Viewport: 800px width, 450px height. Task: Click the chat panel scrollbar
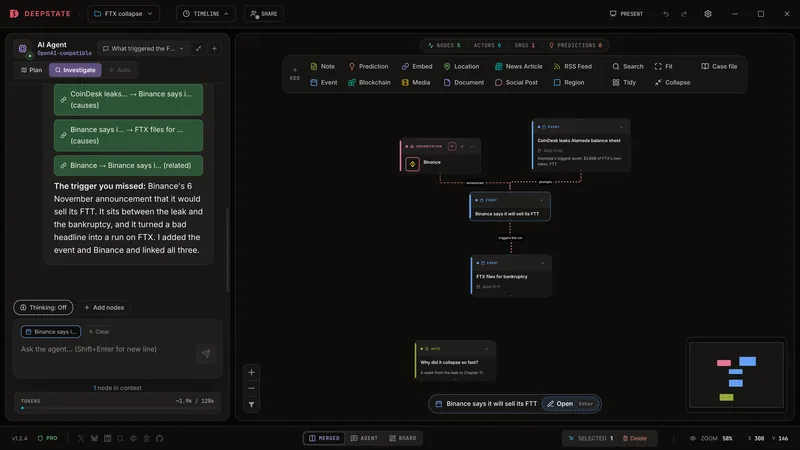point(227,250)
